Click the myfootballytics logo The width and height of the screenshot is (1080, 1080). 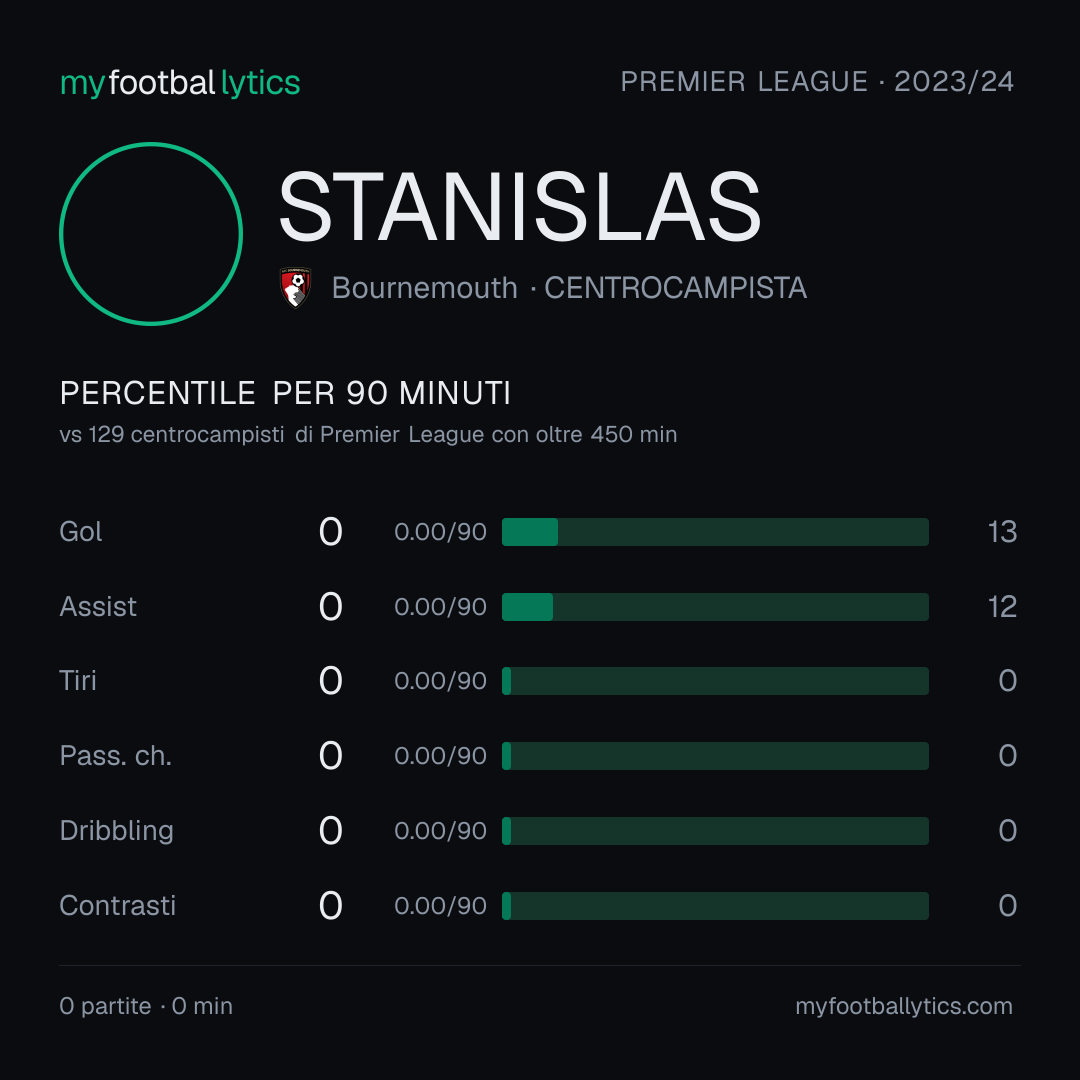[180, 83]
